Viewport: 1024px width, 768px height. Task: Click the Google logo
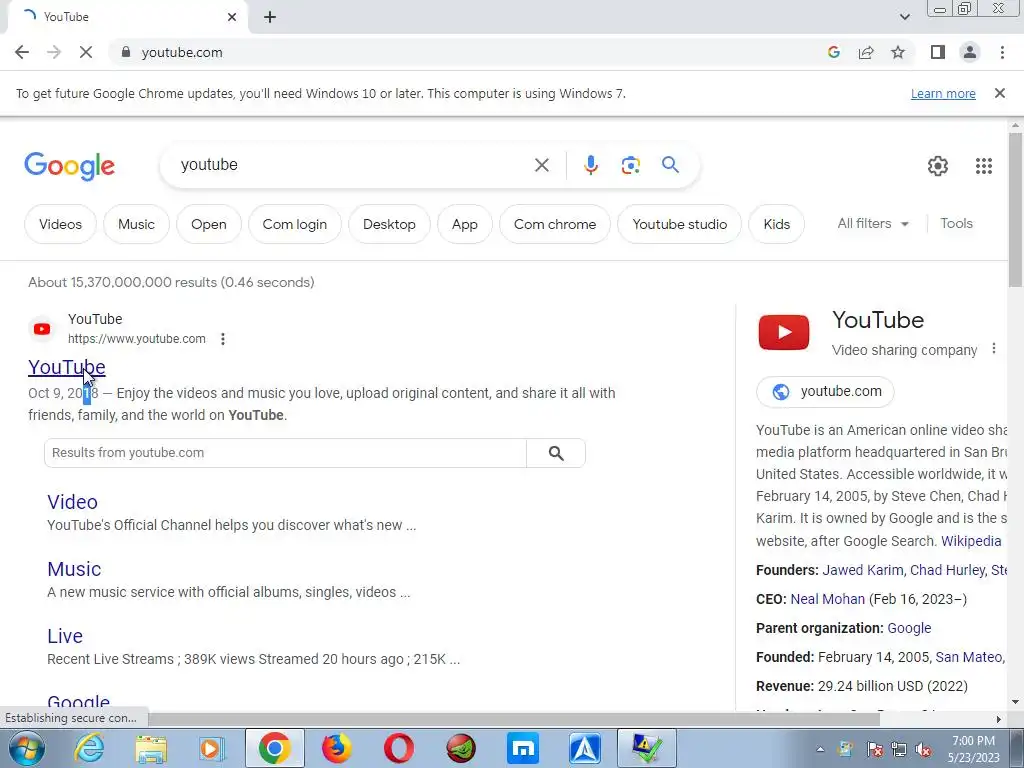click(70, 166)
